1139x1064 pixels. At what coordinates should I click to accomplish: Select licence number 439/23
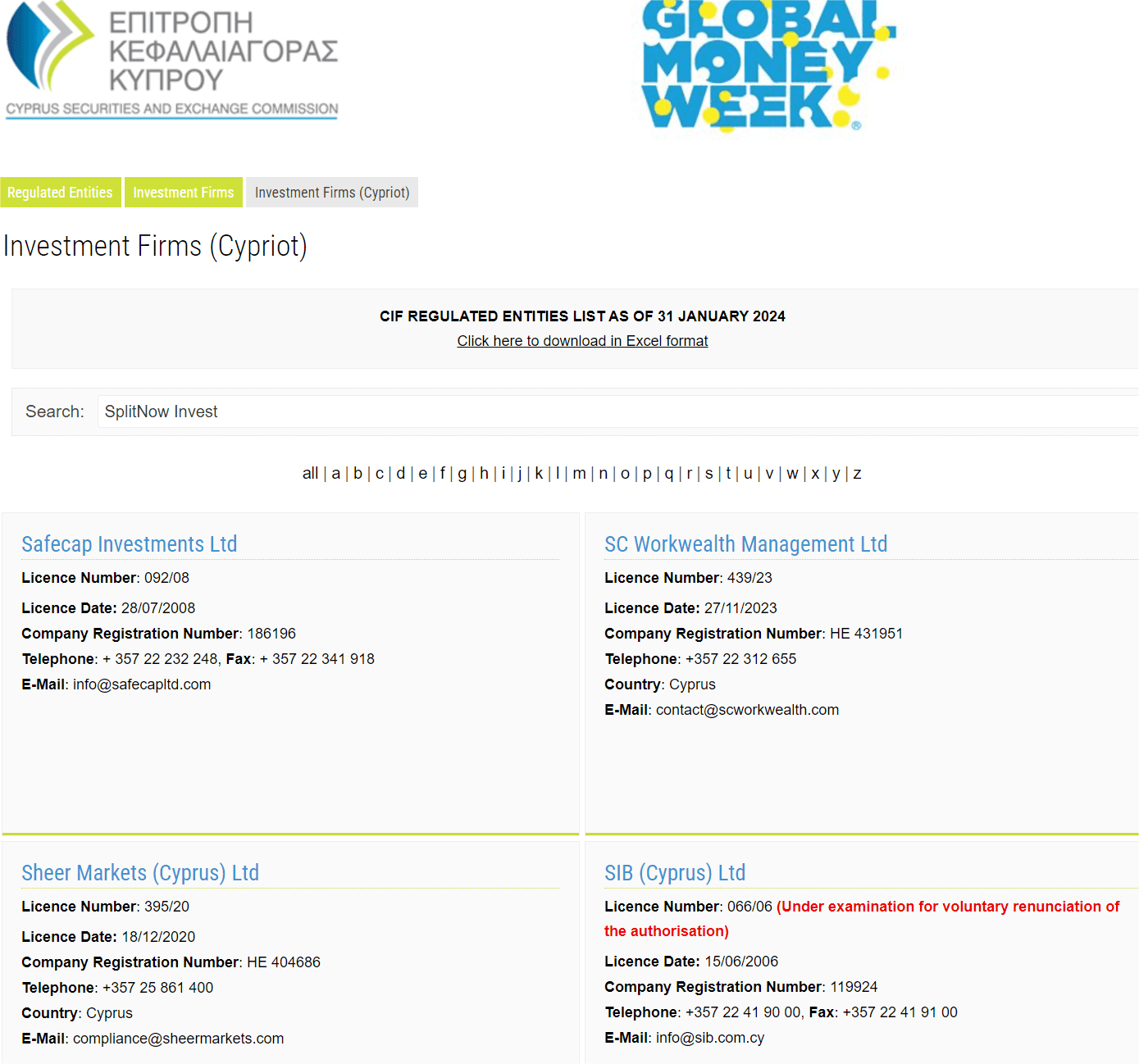(x=749, y=578)
